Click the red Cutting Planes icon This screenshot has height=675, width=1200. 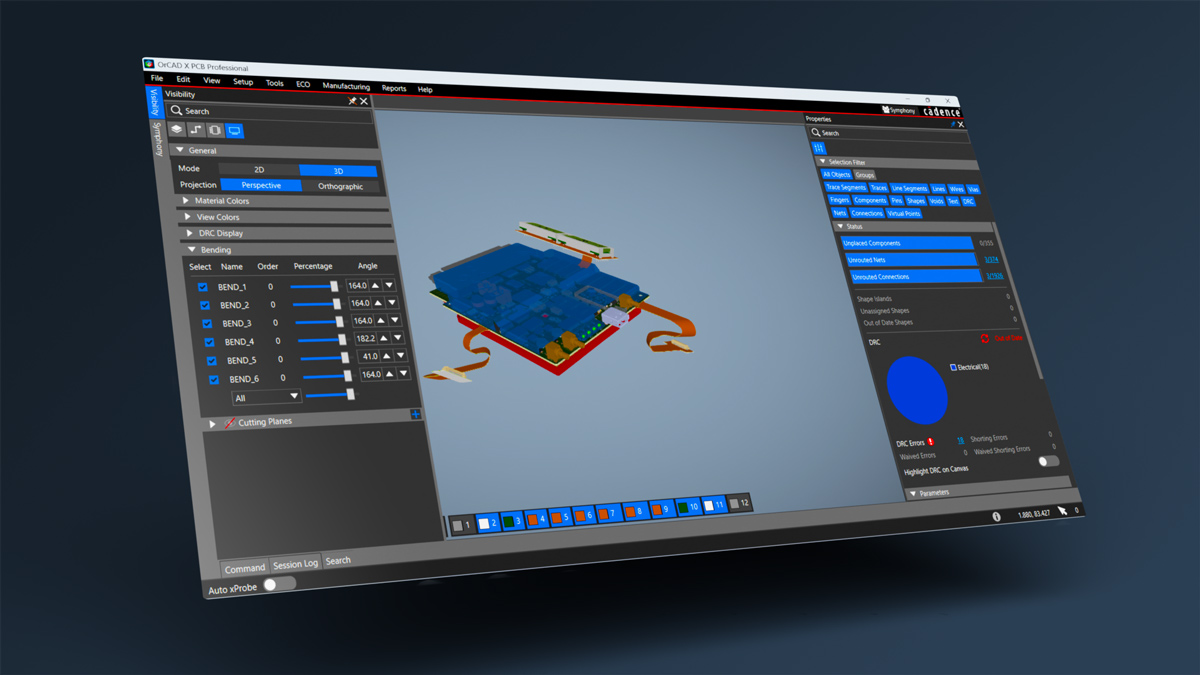pyautogui.click(x=230, y=423)
